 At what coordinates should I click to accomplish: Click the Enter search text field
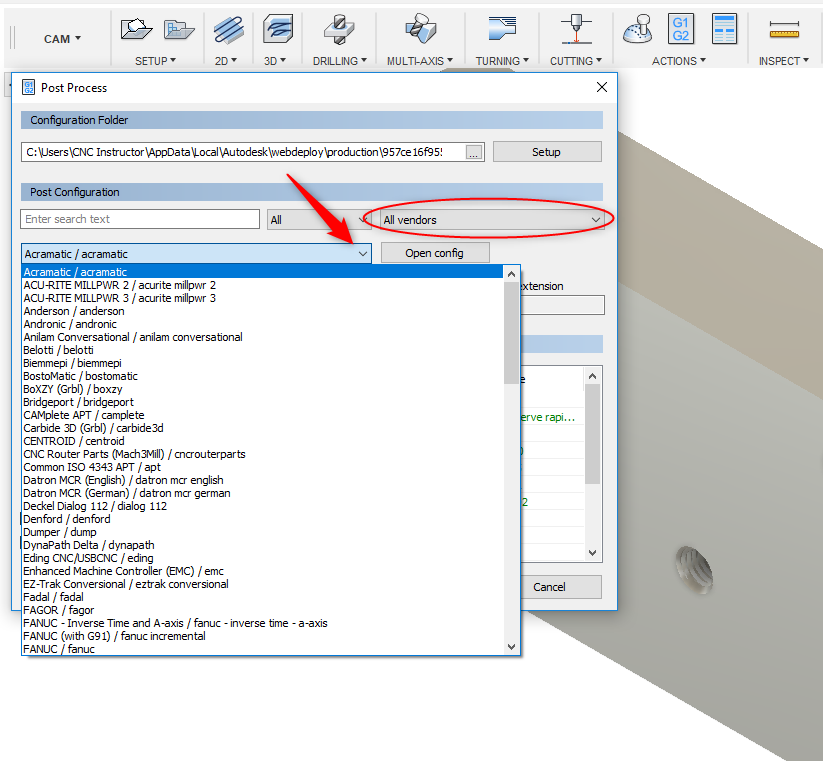point(140,219)
